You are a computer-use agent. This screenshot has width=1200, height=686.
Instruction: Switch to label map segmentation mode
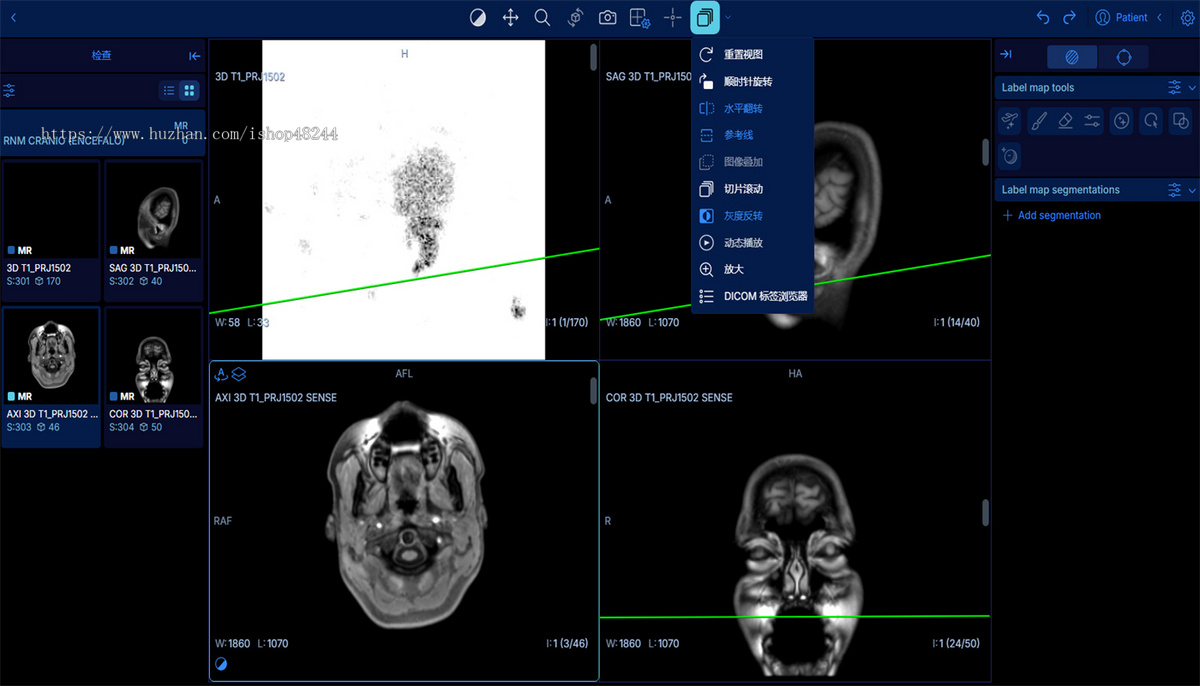(1072, 57)
